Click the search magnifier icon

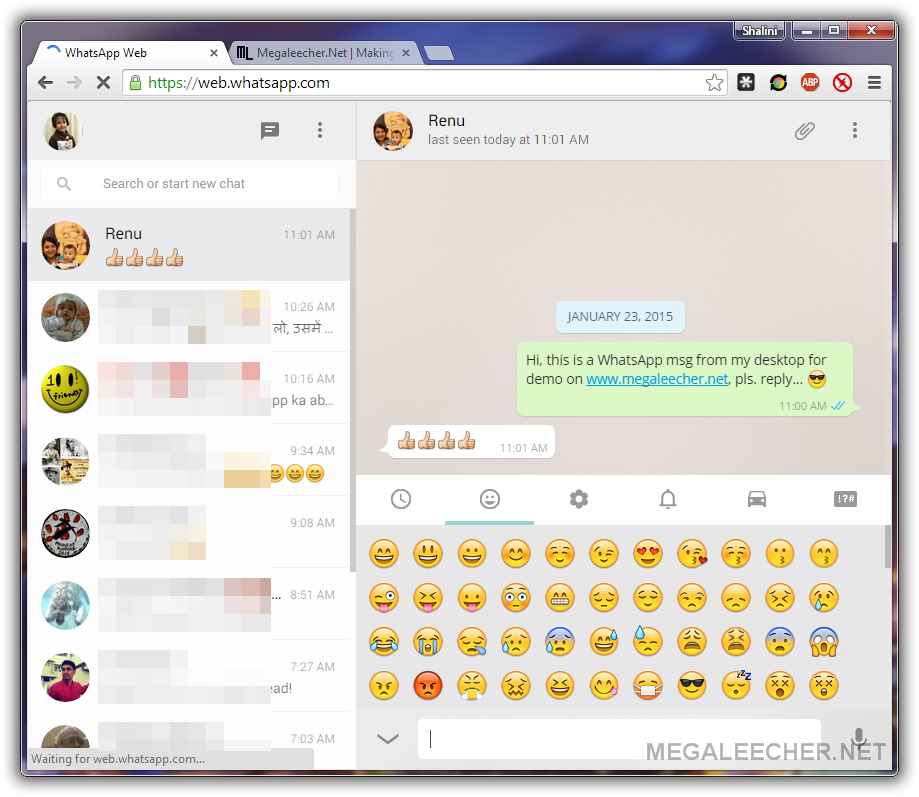64,184
